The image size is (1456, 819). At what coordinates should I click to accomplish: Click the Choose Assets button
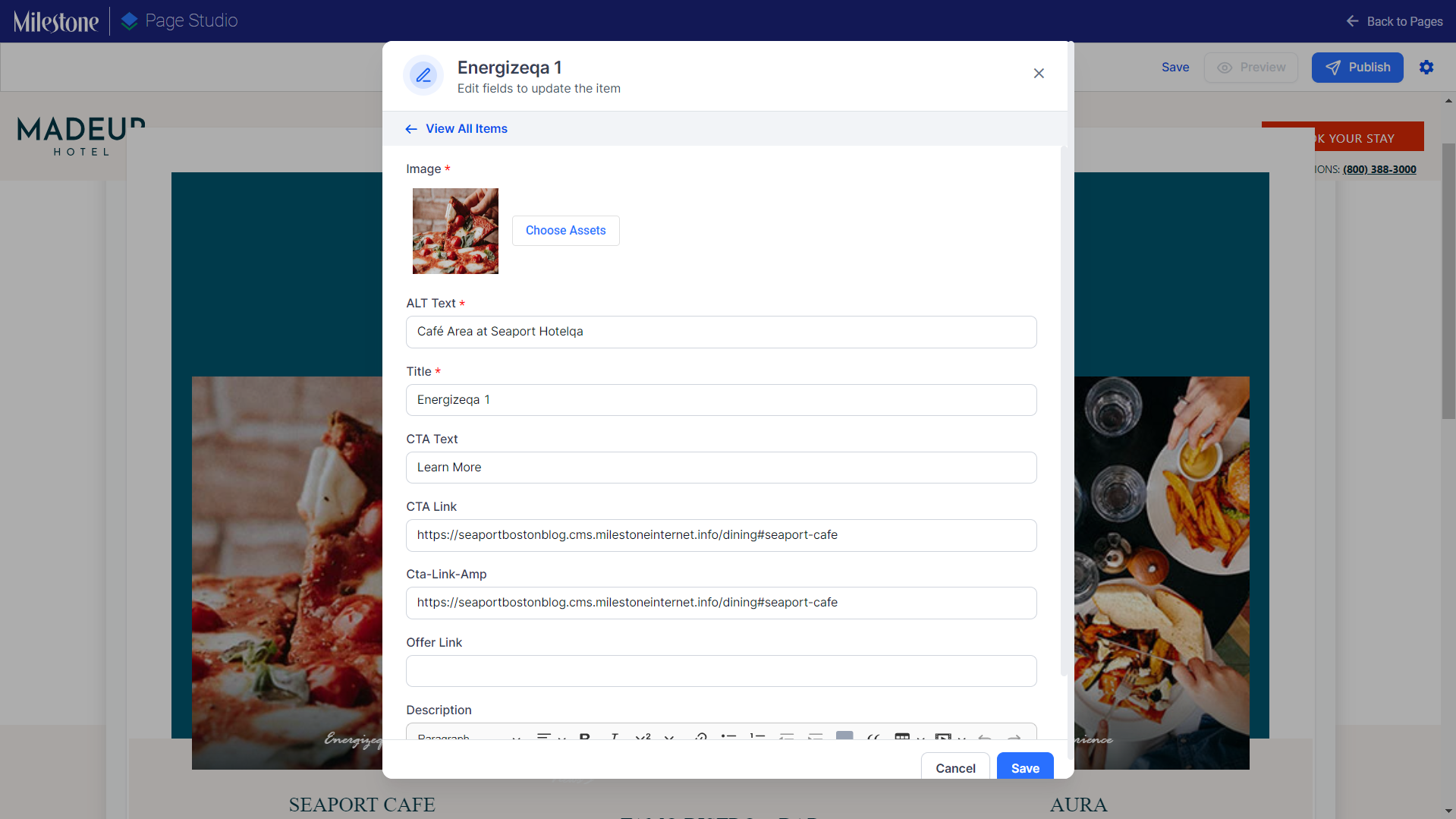click(x=566, y=231)
